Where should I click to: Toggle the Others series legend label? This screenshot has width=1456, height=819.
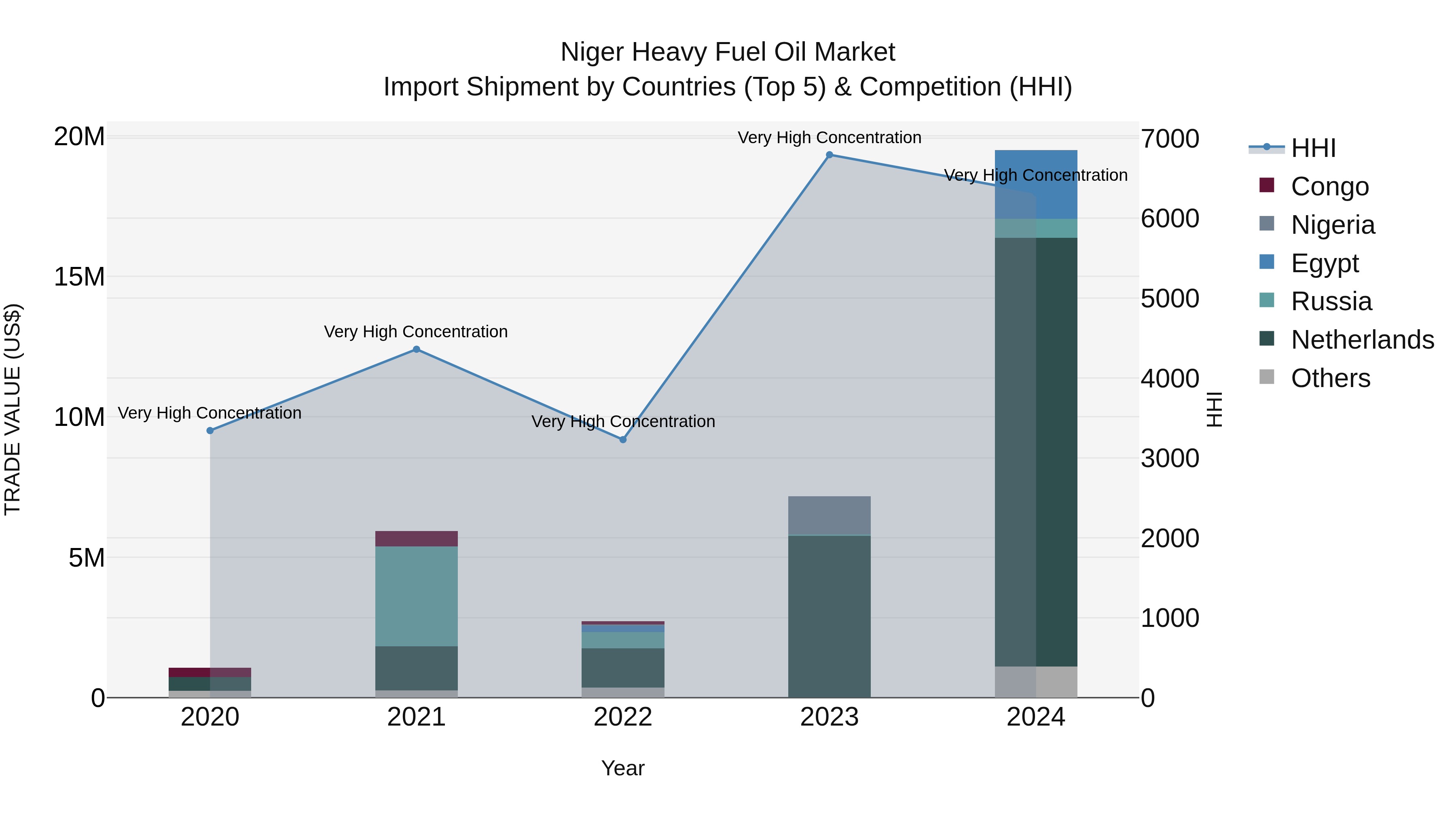pos(1331,378)
